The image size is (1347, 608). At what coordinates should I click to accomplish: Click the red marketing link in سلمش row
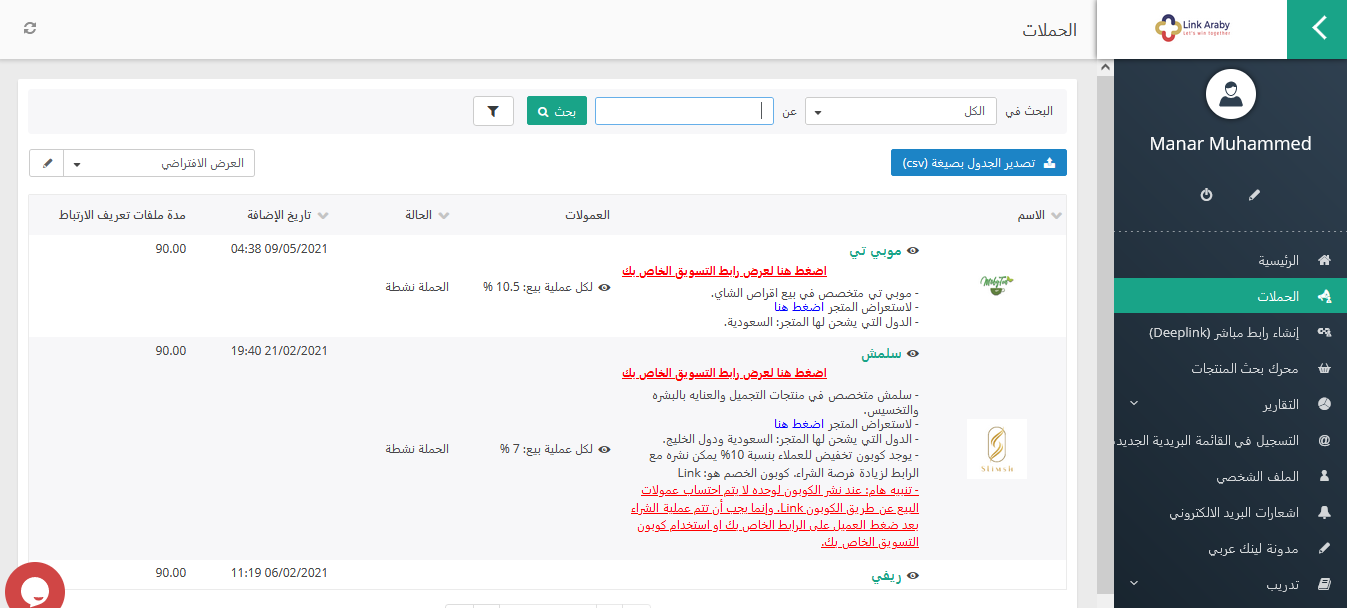724,373
